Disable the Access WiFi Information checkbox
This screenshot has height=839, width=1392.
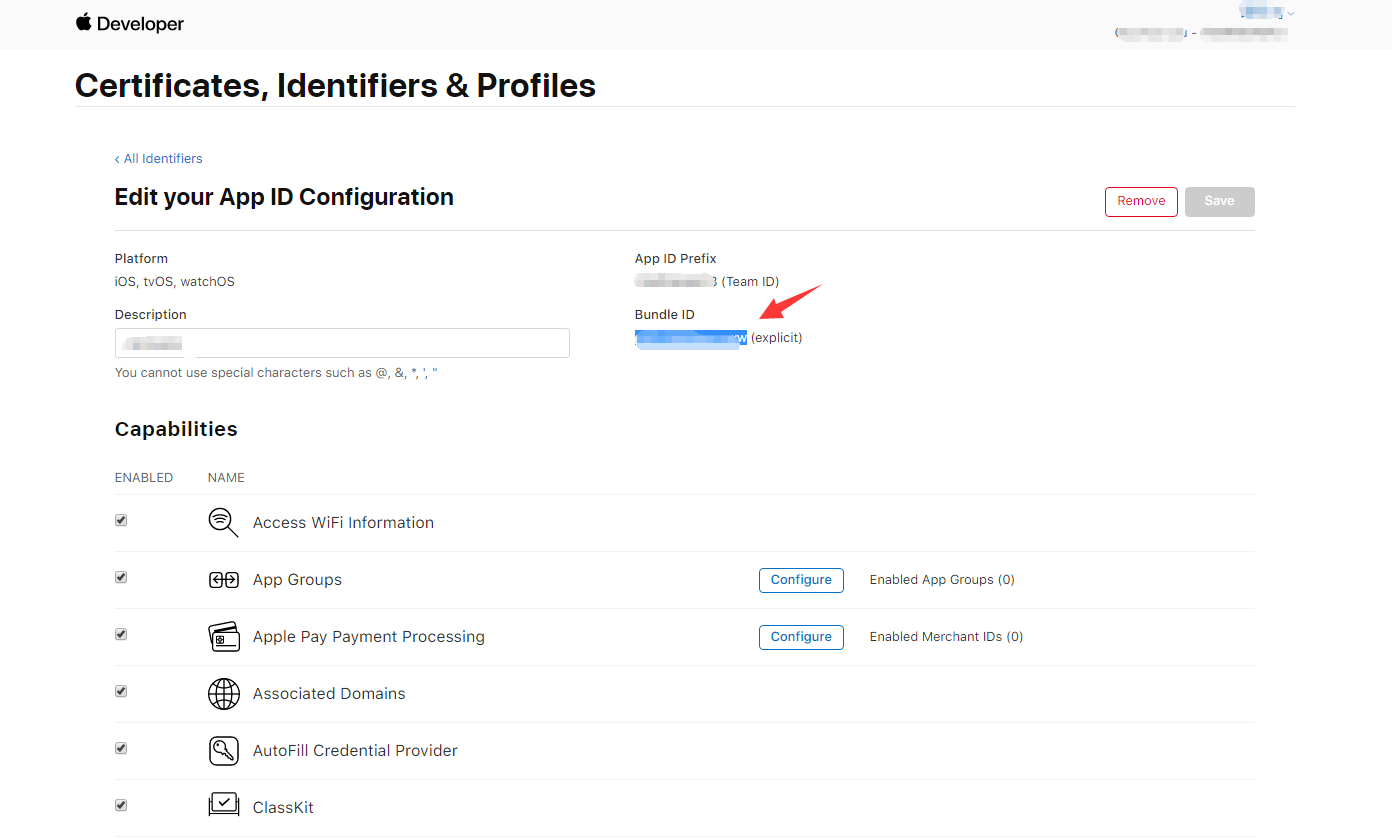point(121,520)
